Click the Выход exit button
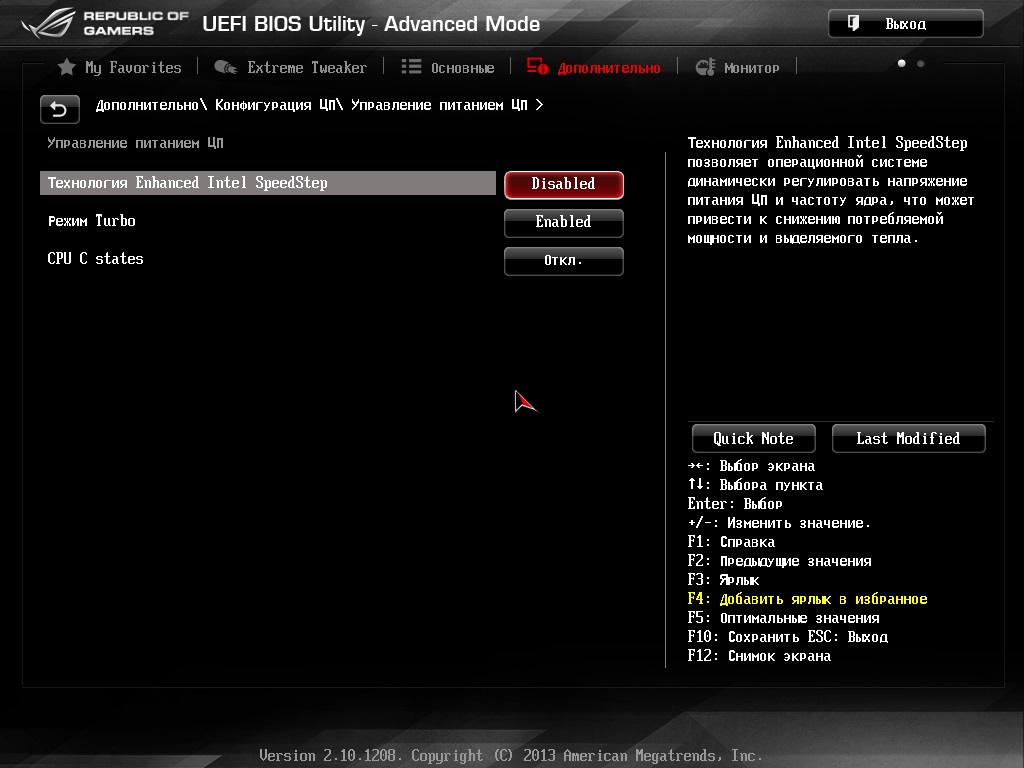 tap(906, 24)
